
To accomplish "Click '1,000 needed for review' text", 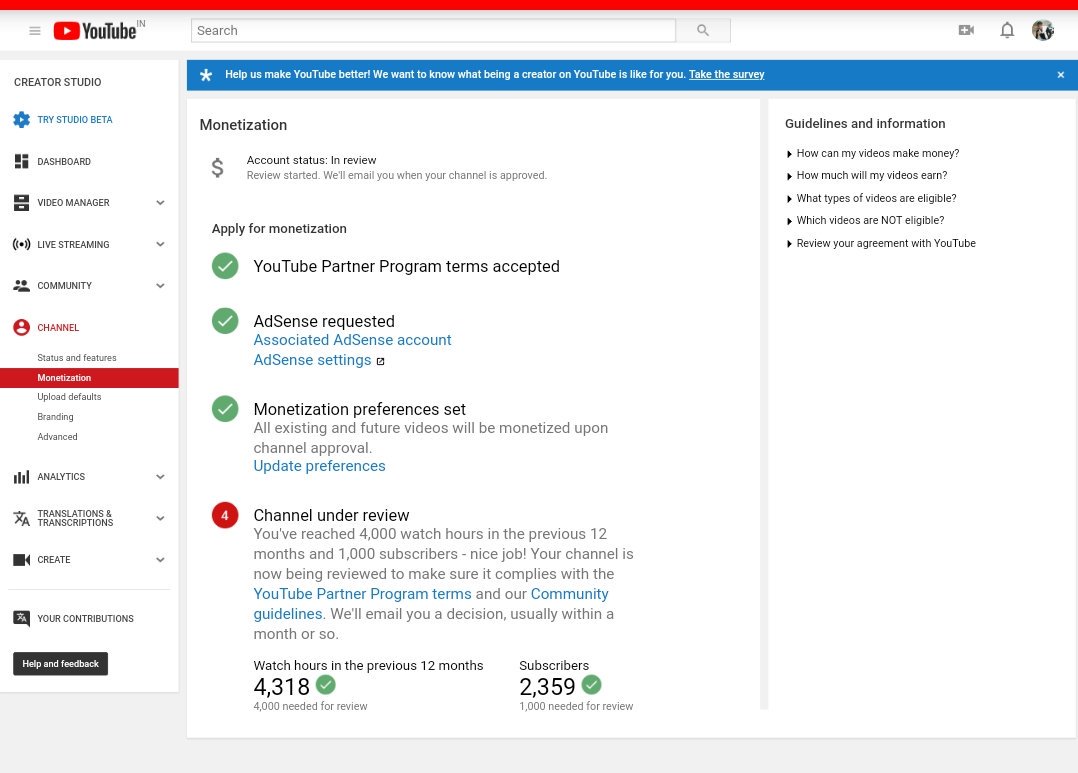I will pyautogui.click(x=576, y=706).
